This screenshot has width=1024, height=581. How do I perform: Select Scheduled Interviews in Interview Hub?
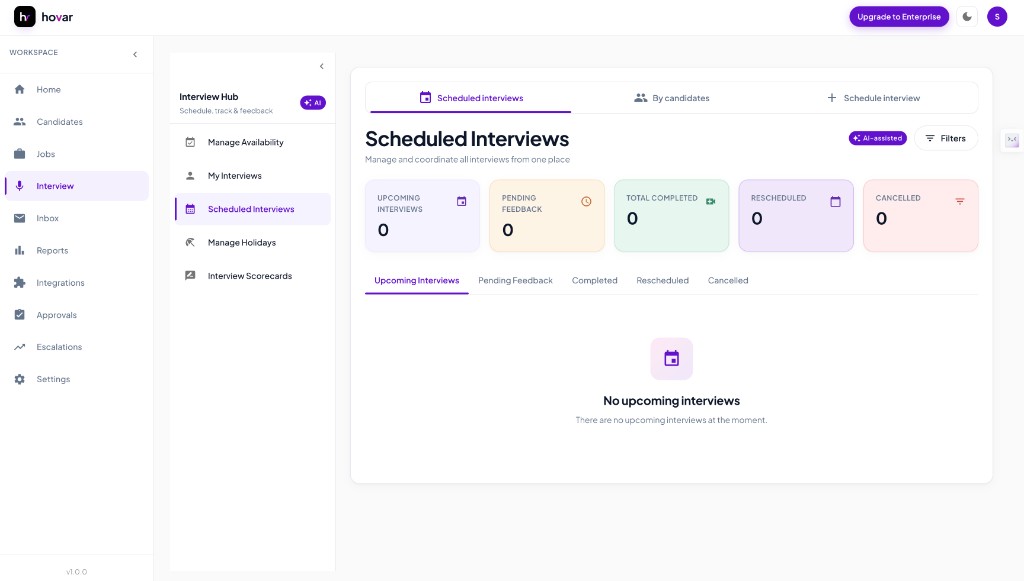click(253, 209)
